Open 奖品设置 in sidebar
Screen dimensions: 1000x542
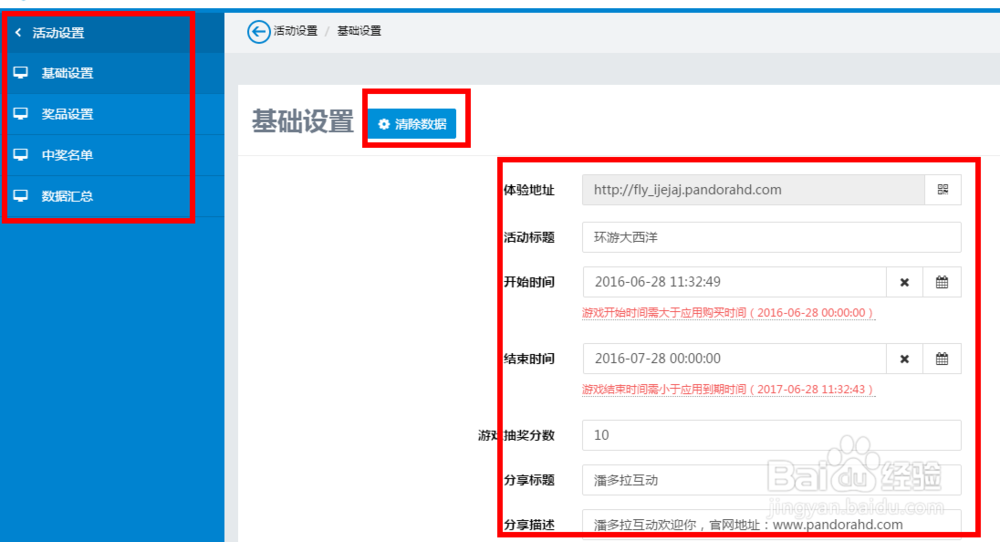(x=112, y=114)
